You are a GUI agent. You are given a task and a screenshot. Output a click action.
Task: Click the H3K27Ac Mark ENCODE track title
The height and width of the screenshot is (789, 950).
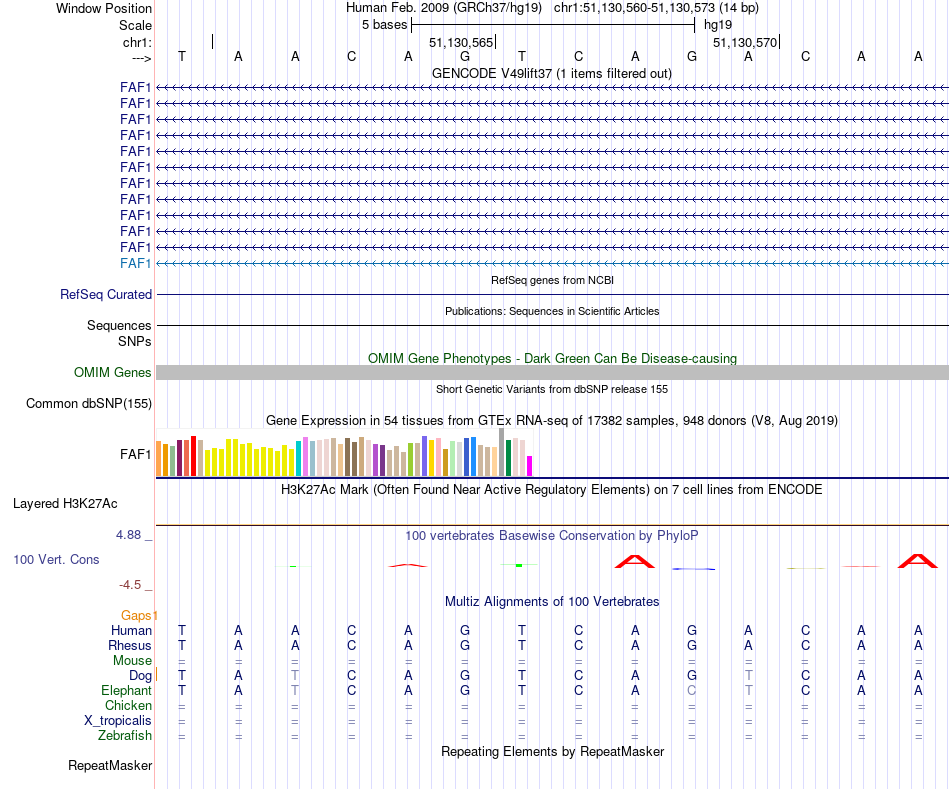(x=551, y=490)
